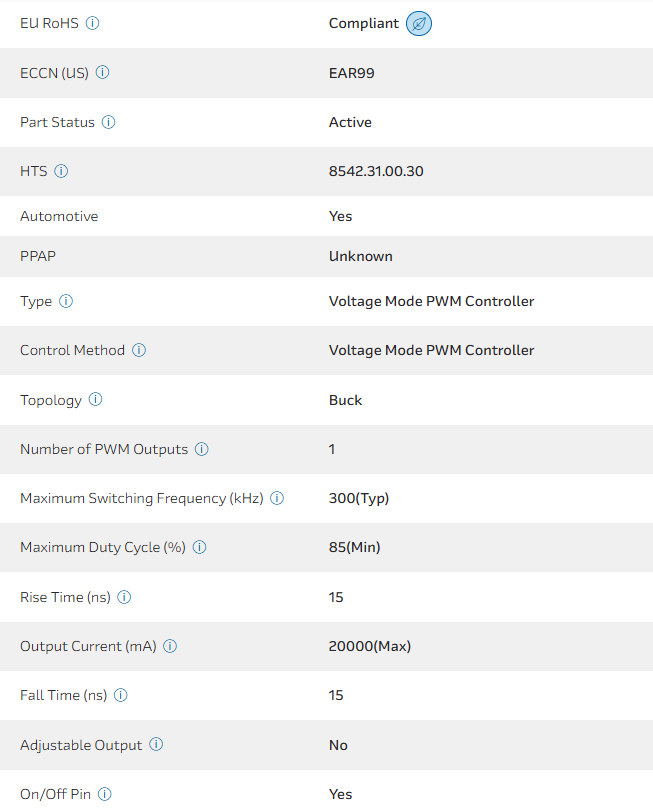The height and width of the screenshot is (811, 653).
Task: Click the EAR99 ECCN value
Action: 352,72
